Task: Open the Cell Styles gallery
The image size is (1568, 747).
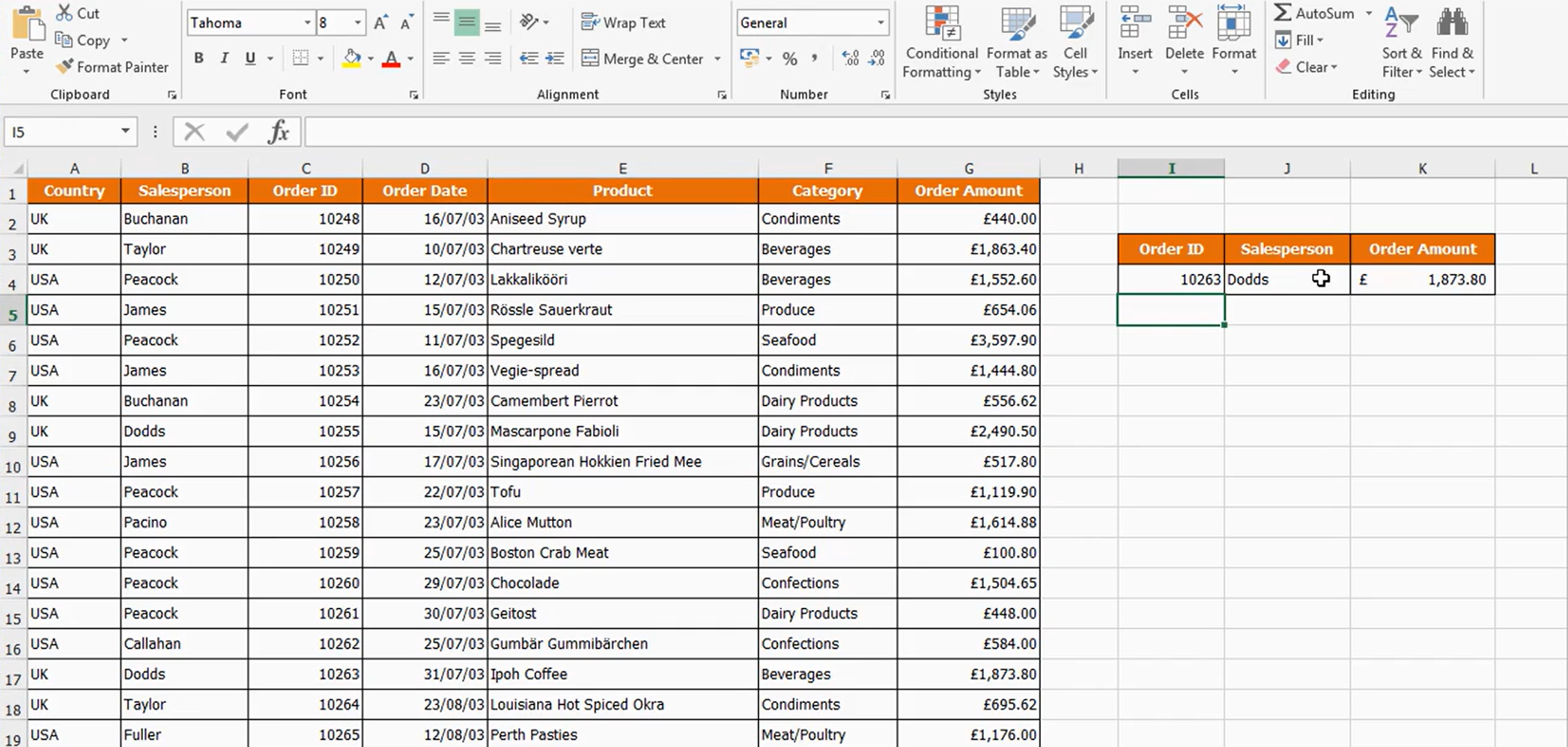Action: click(x=1075, y=42)
